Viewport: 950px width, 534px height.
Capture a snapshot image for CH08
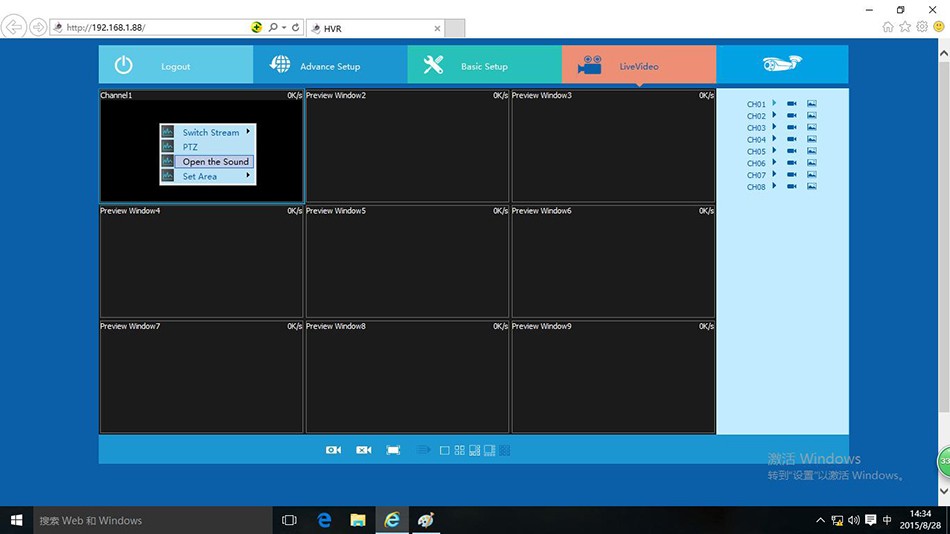pyautogui.click(x=811, y=187)
